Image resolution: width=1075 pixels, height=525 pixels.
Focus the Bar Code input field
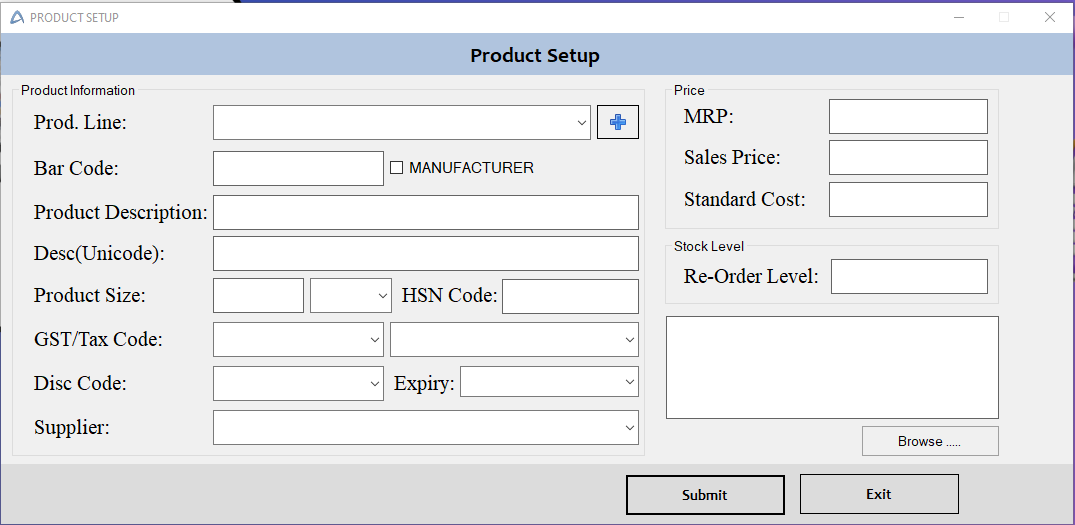[x=298, y=168]
